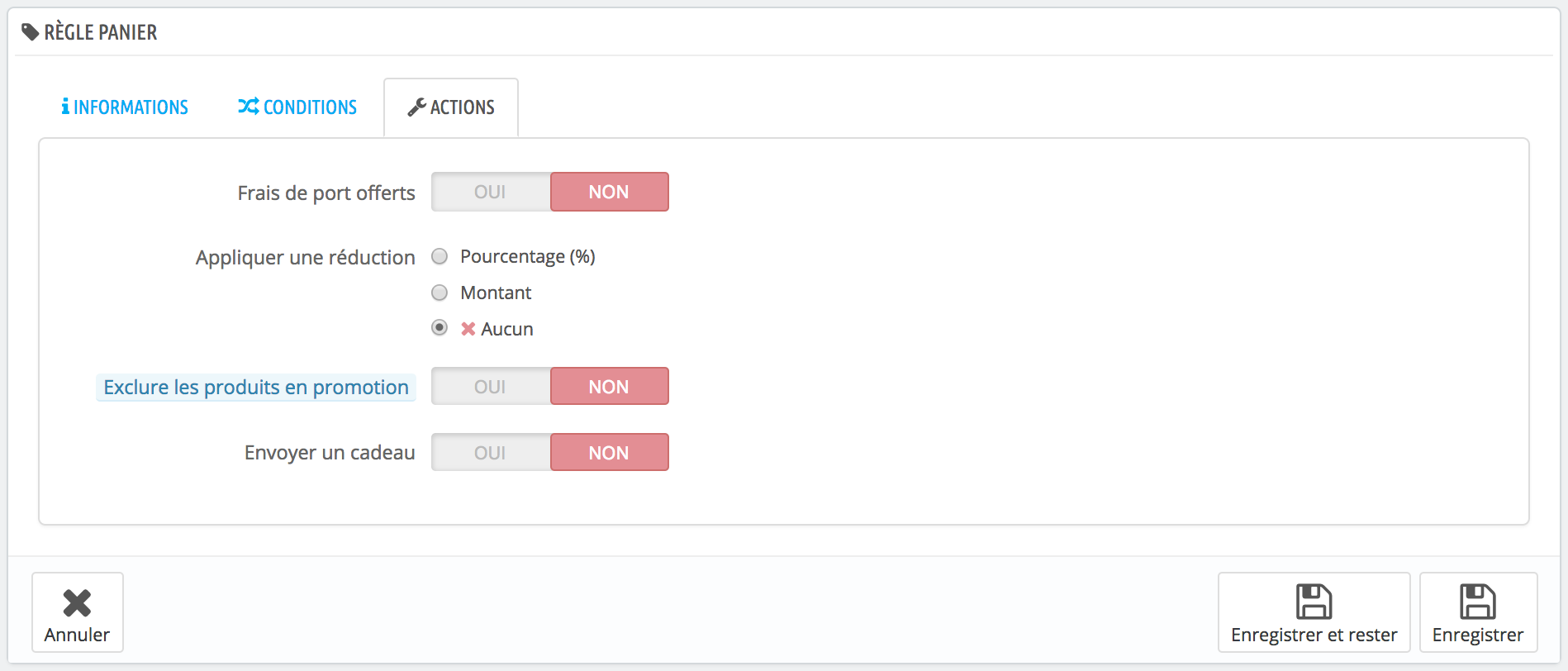
Task: Click the shuffle icon on Conditions tab
Action: [248, 107]
